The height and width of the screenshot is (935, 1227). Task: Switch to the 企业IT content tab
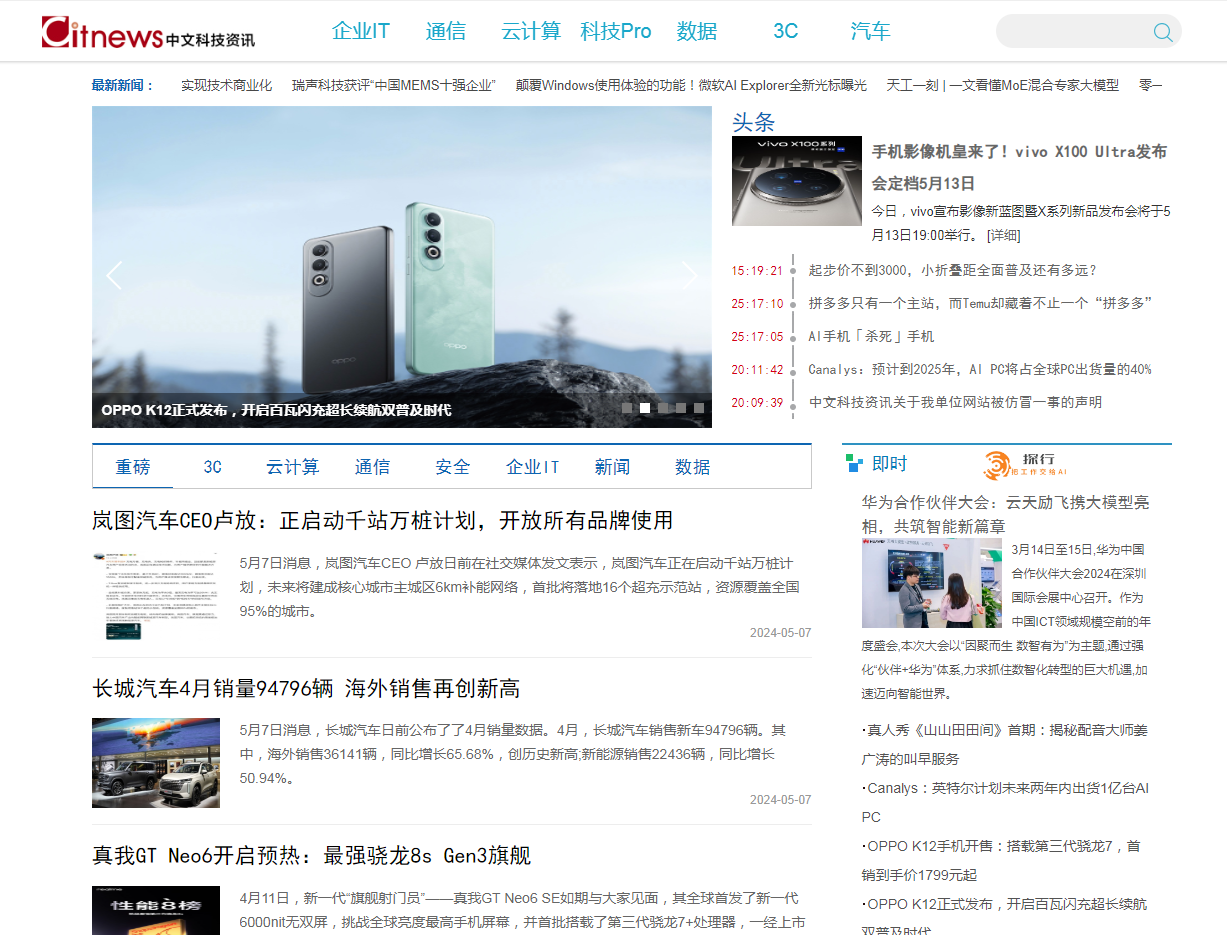pyautogui.click(x=533, y=467)
